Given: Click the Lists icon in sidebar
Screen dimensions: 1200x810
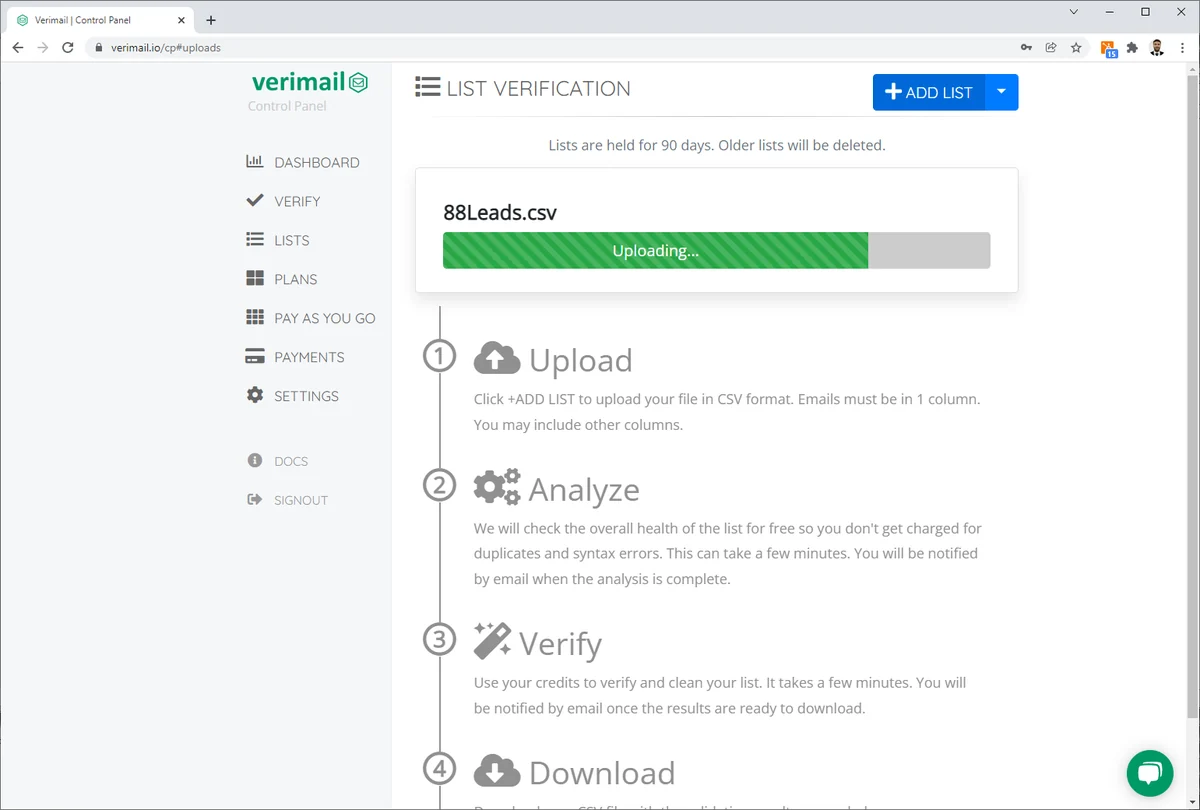Looking at the screenshot, I should click(x=255, y=240).
